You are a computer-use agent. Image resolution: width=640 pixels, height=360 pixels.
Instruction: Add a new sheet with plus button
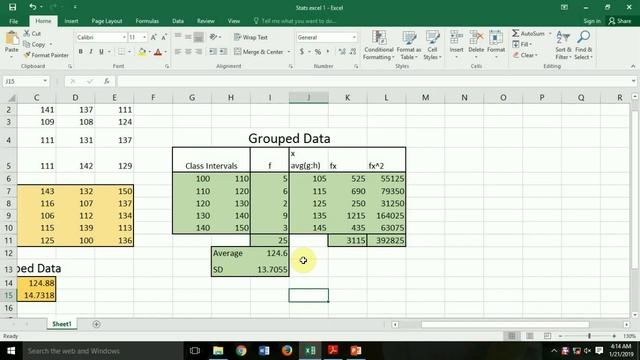(x=96, y=324)
